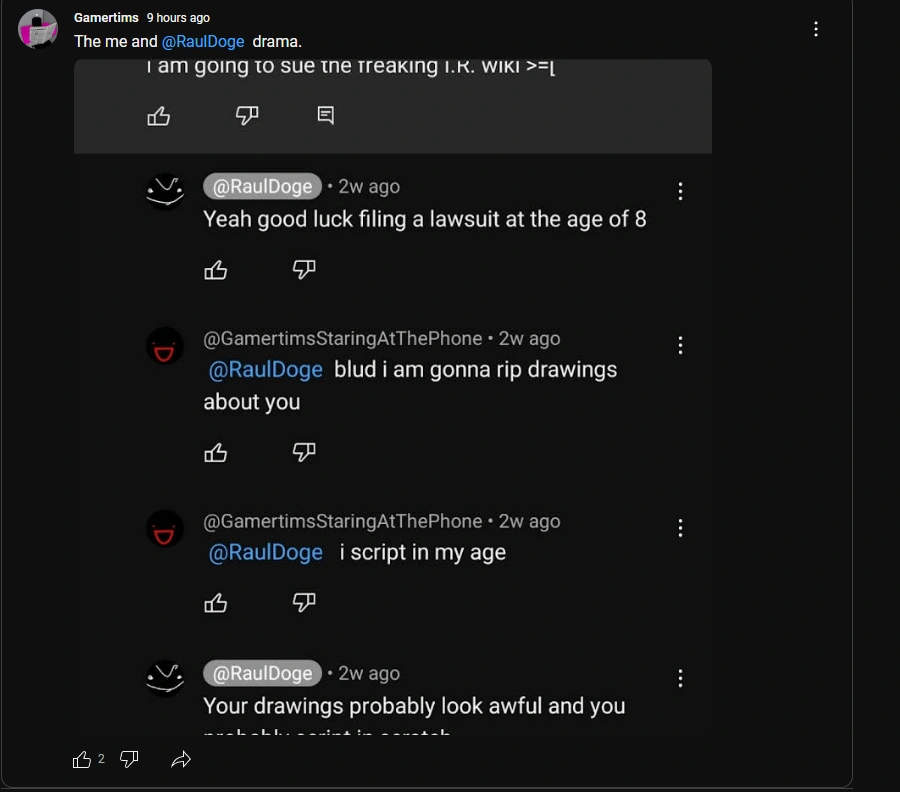Open options on the 'i script in my age' comment
Viewport: 900px width, 792px height.
coord(680,527)
